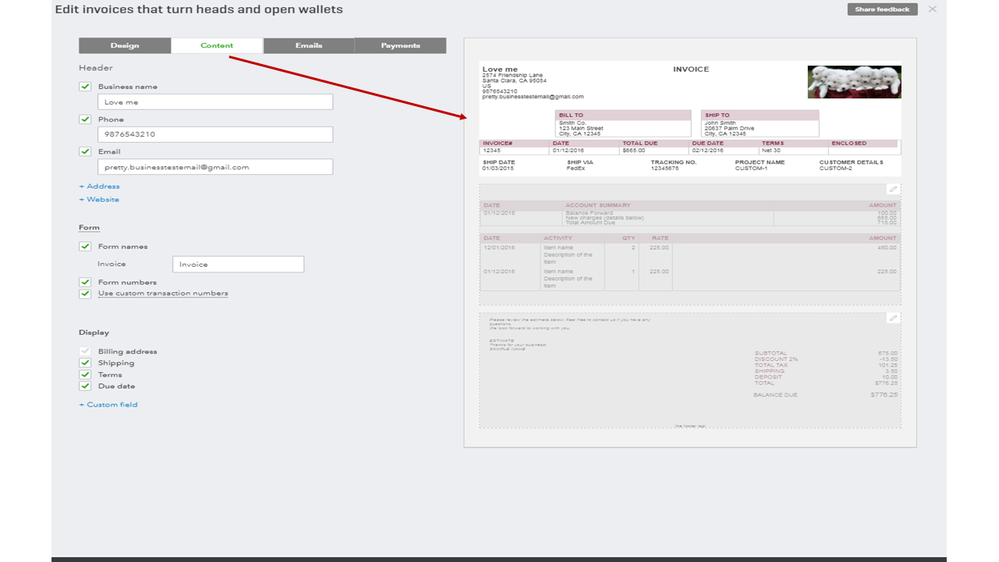The height and width of the screenshot is (562, 999).
Task: Click the + Website link
Action: point(99,199)
